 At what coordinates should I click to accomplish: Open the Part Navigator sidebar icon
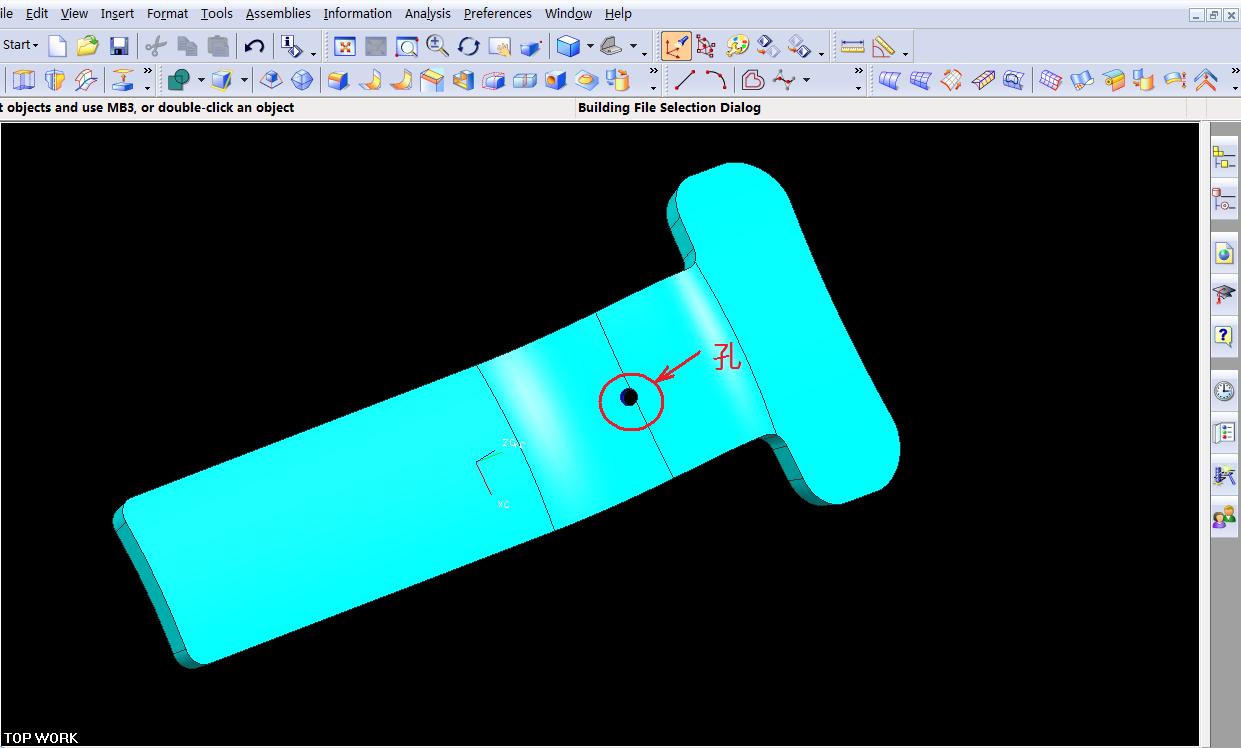(1224, 200)
